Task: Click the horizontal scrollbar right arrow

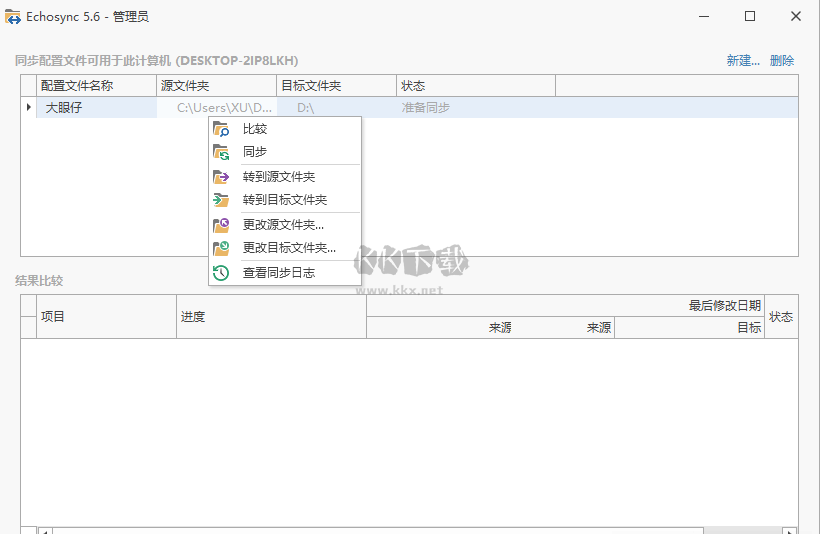Action: click(790, 531)
